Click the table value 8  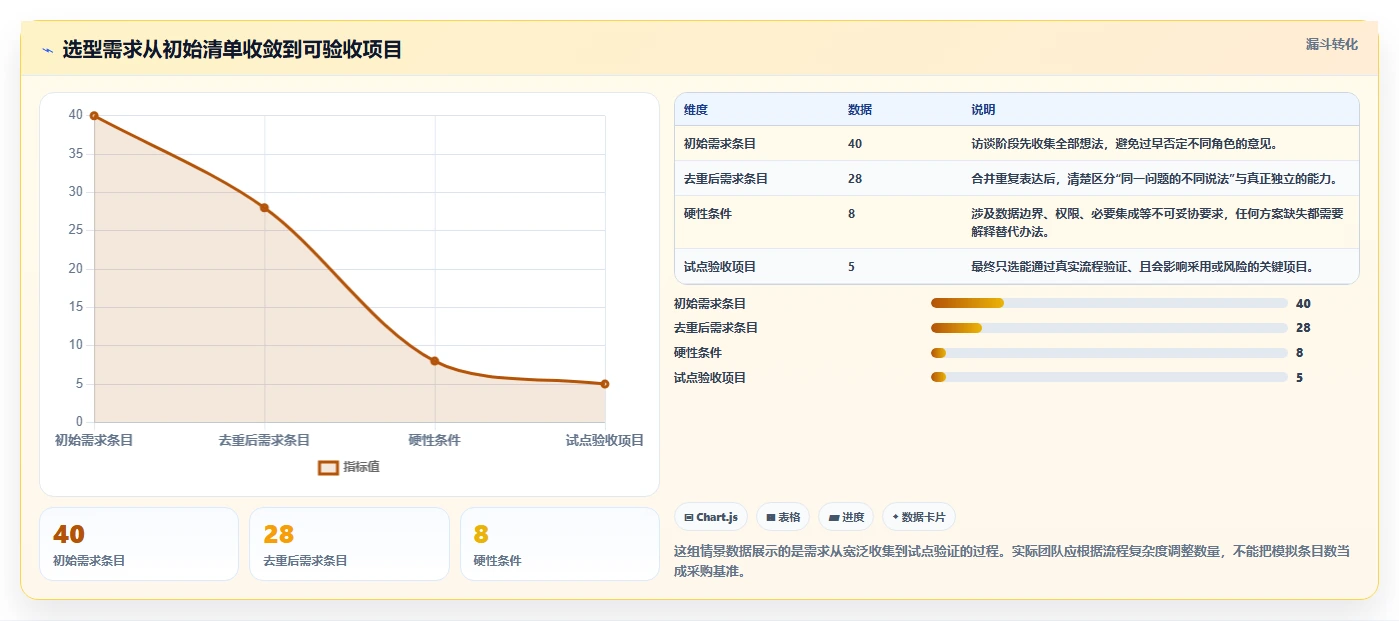click(851, 213)
